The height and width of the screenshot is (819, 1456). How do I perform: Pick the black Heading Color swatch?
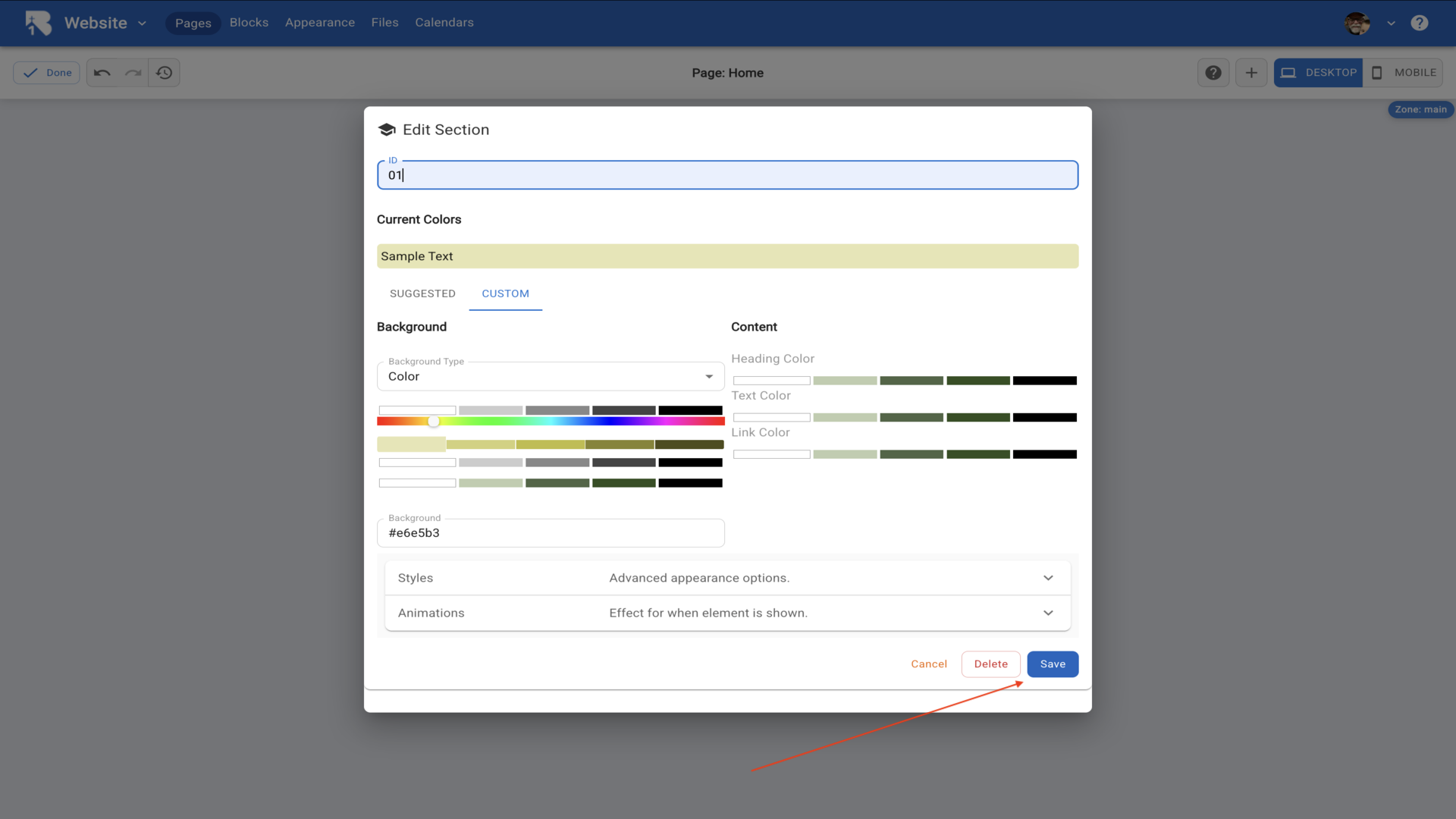1044,381
